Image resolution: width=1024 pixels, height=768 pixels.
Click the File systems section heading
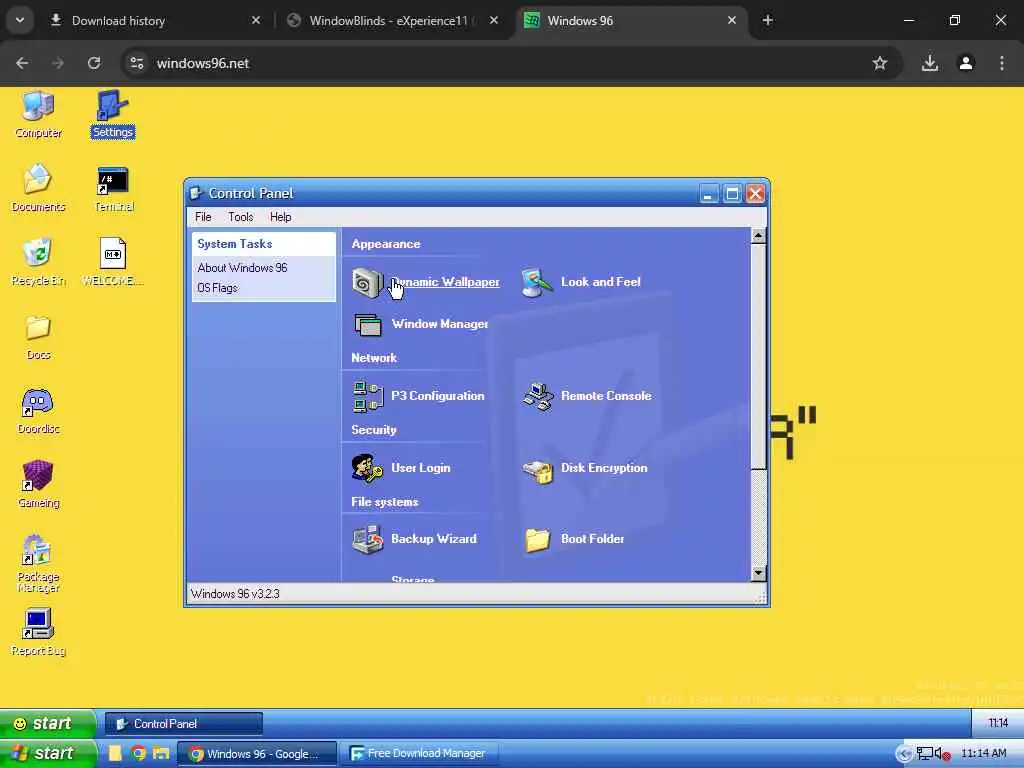pos(385,502)
